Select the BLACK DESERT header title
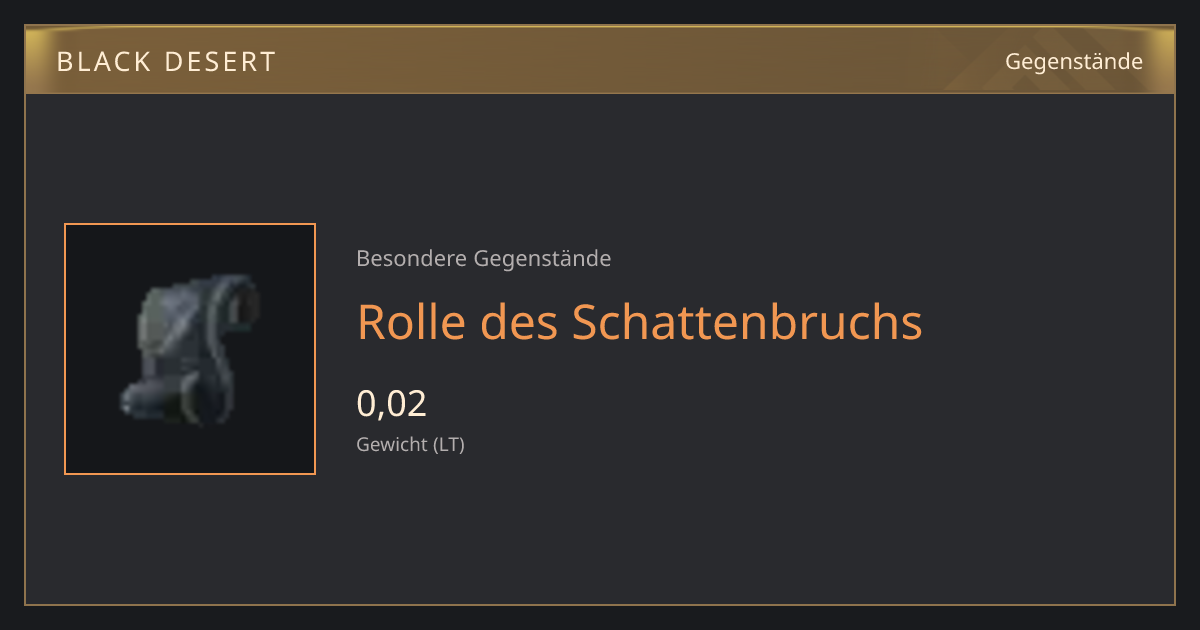 166,62
